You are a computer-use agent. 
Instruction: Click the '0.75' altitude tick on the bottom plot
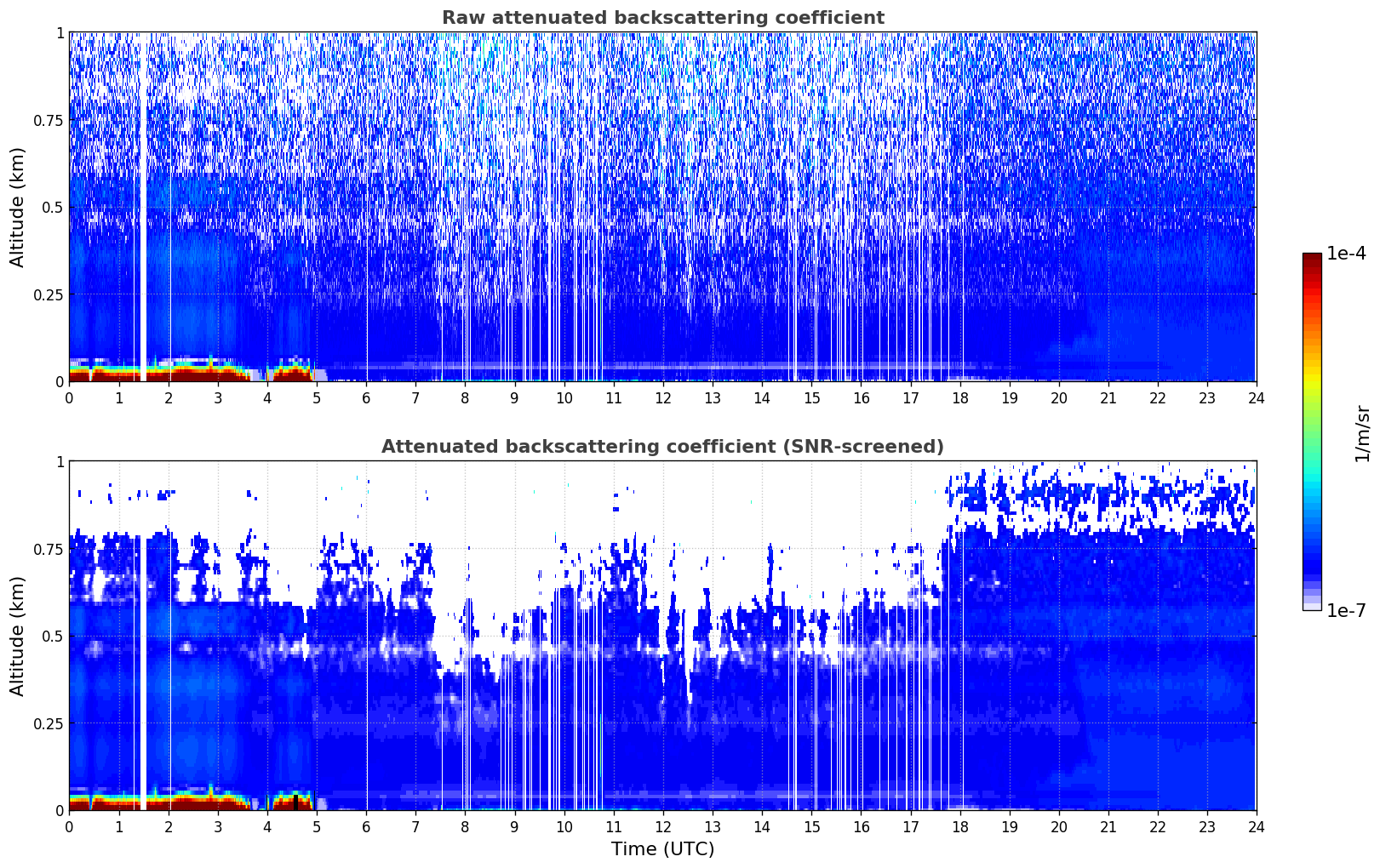49,550
